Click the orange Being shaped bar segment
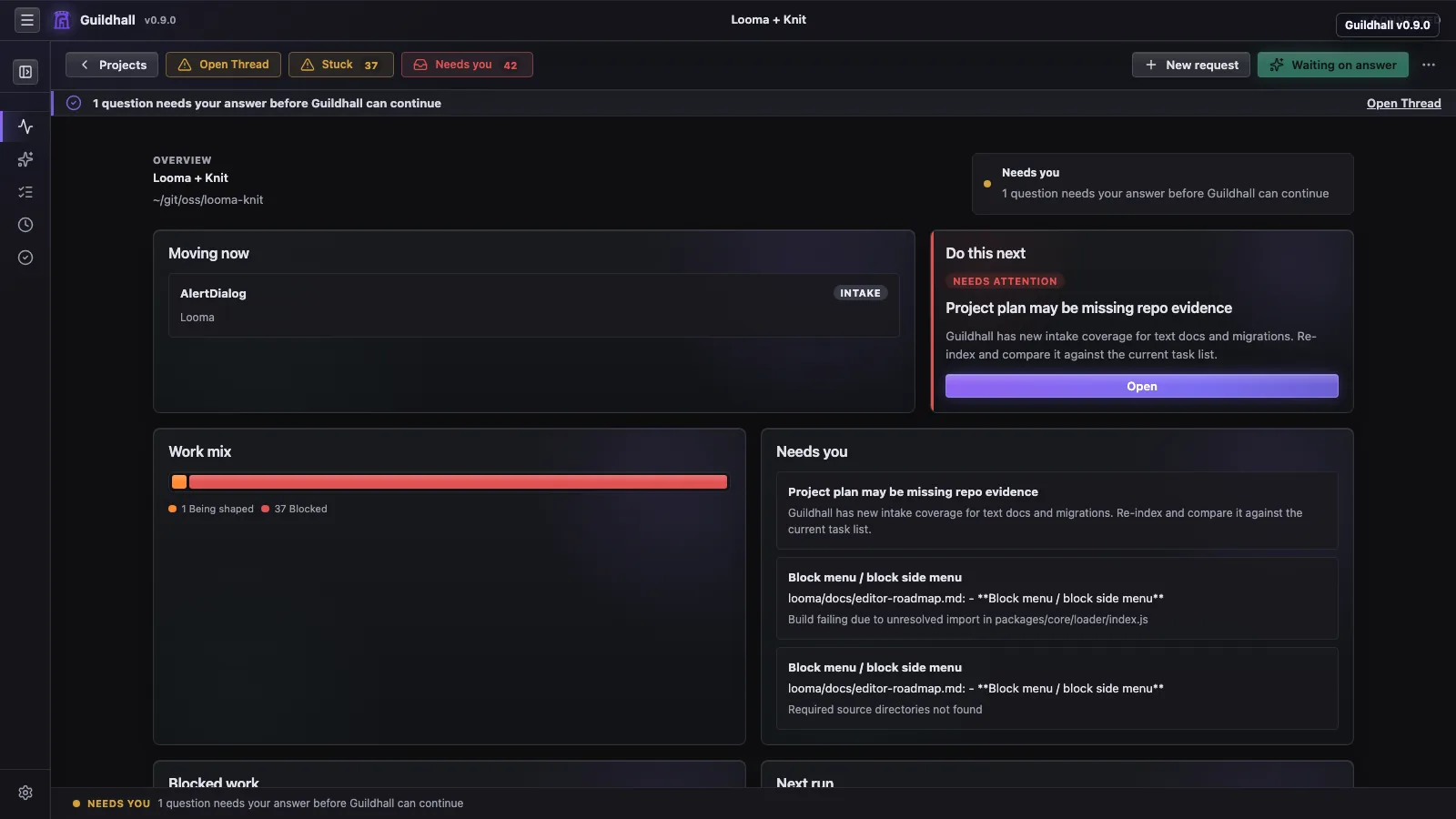The width and height of the screenshot is (1456, 819). (x=179, y=482)
